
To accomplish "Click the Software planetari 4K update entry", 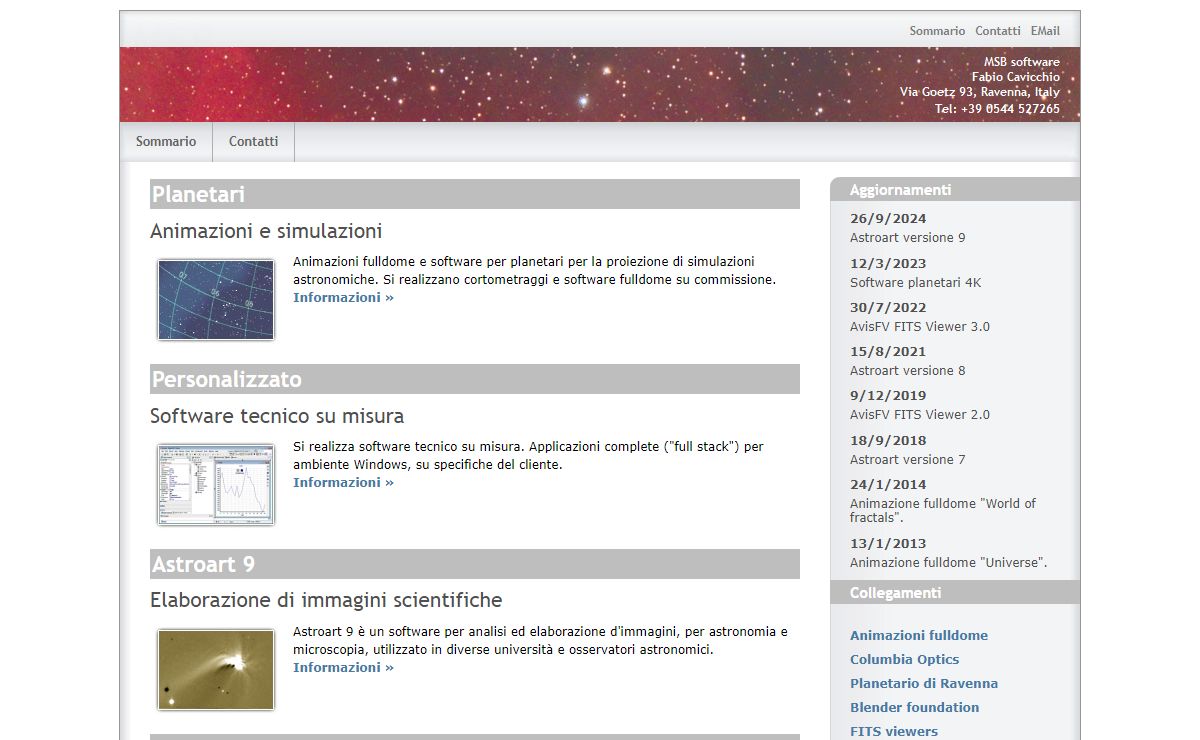I will click(x=916, y=283).
